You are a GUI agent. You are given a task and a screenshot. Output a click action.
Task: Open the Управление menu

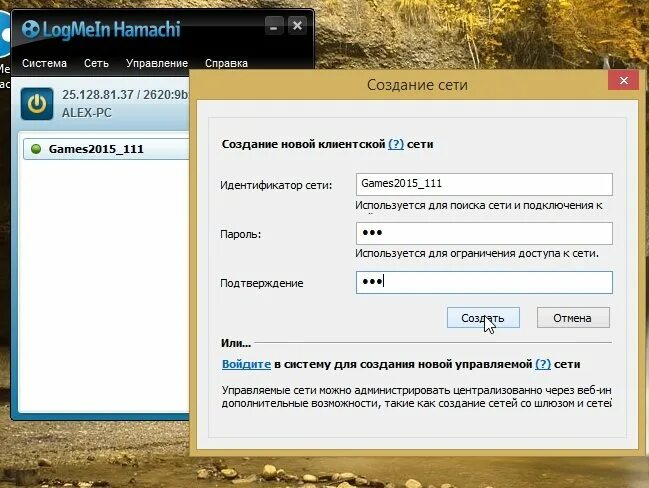(157, 63)
